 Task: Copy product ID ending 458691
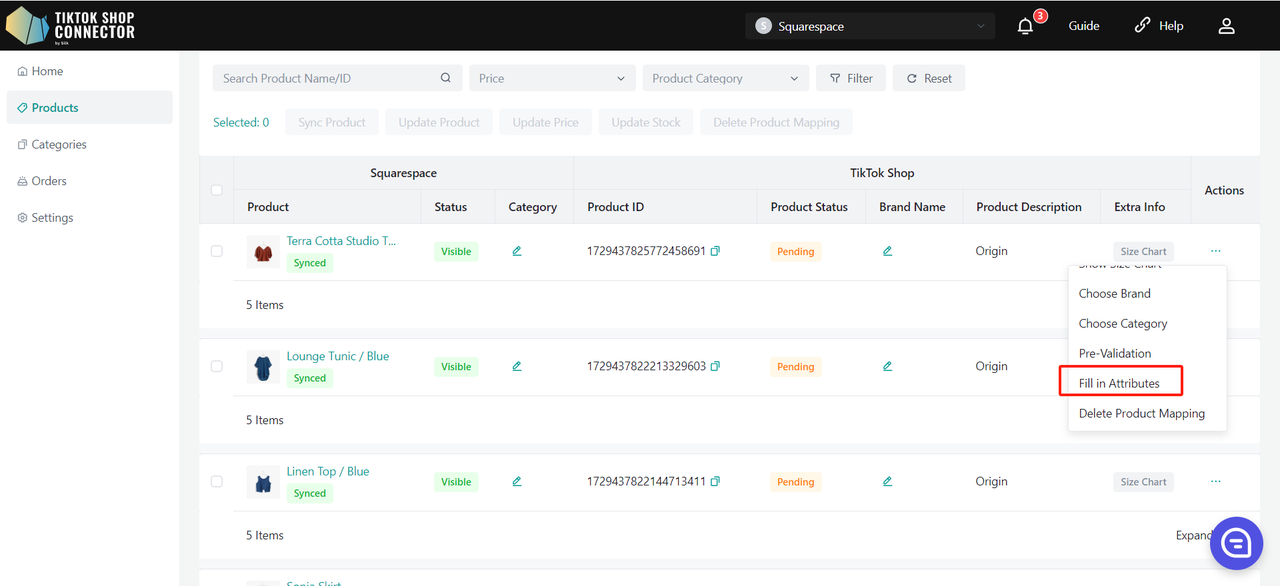pyautogui.click(x=715, y=251)
